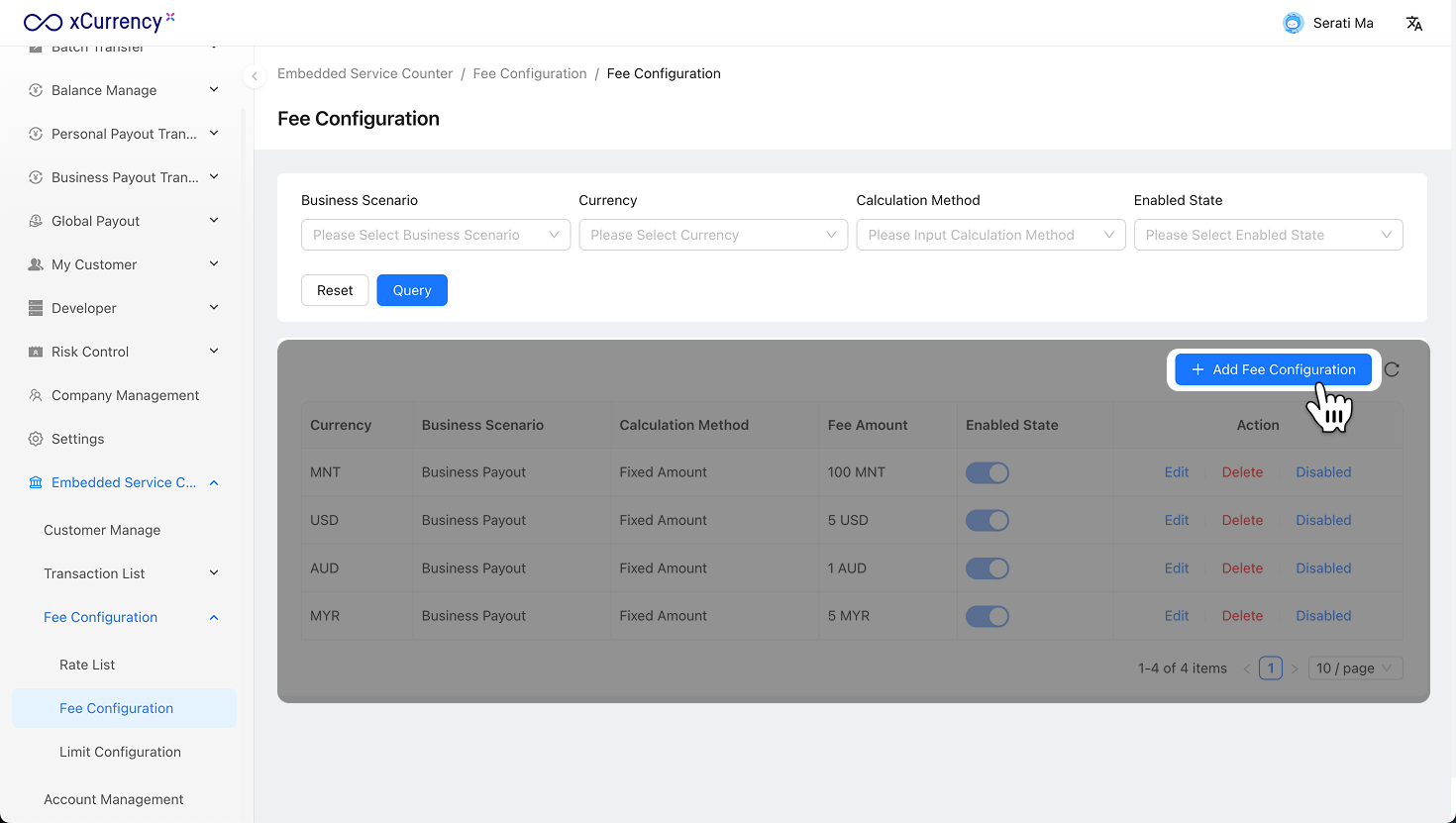Open Limit Configuration menu item
This screenshot has width=1456, height=823.
120,752
